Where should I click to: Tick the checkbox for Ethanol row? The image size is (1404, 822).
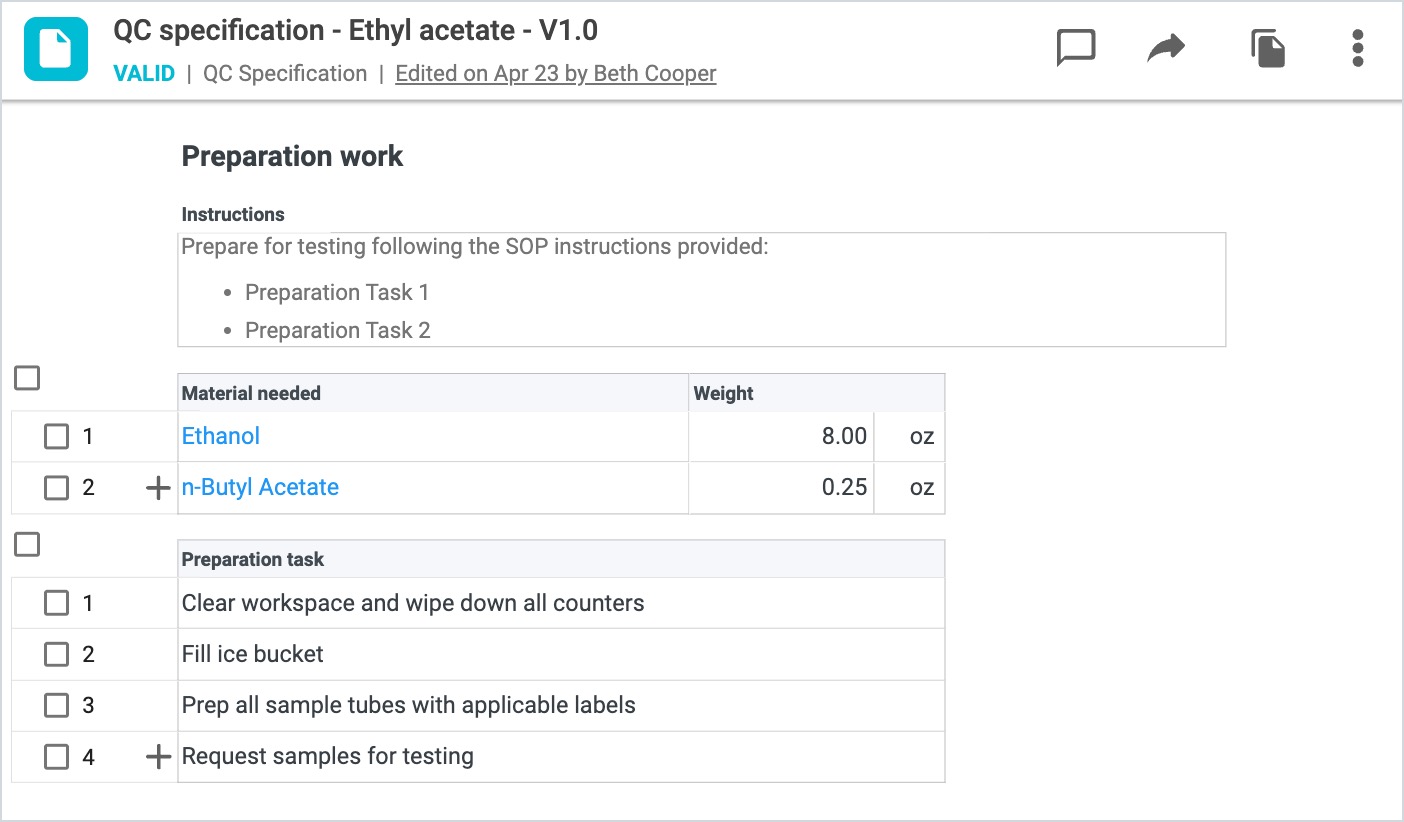(57, 436)
